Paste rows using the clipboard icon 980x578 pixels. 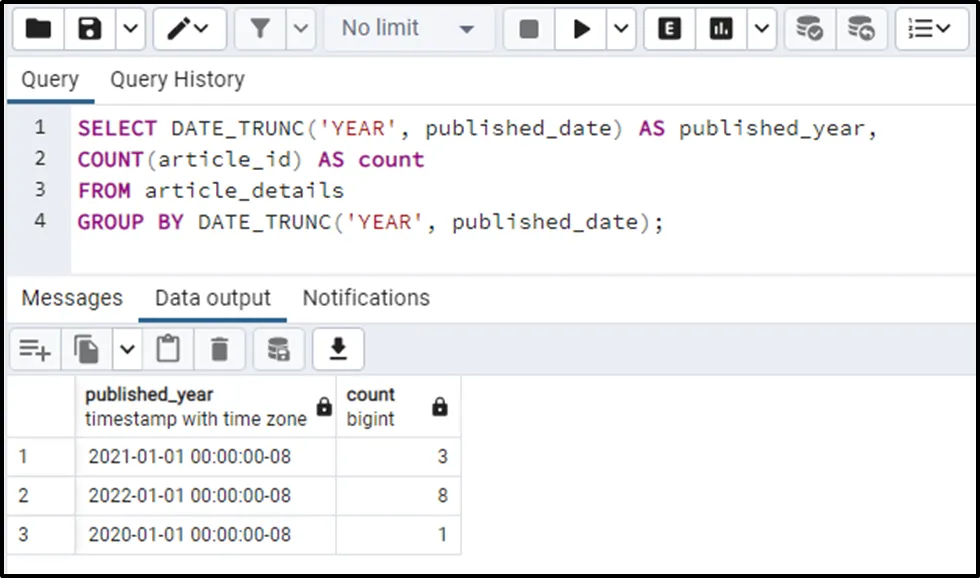[168, 349]
